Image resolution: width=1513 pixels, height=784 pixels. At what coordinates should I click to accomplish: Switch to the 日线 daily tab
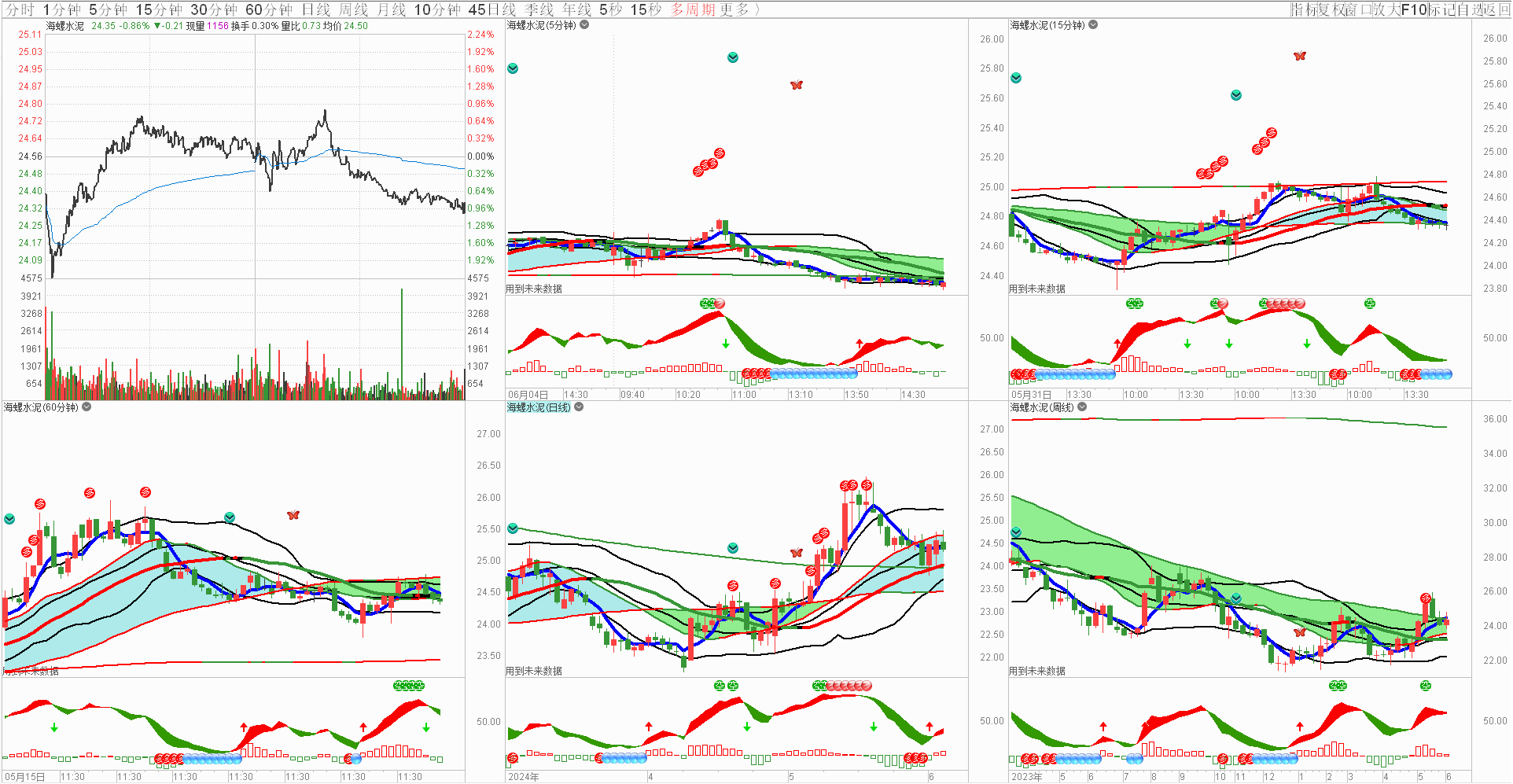316,9
